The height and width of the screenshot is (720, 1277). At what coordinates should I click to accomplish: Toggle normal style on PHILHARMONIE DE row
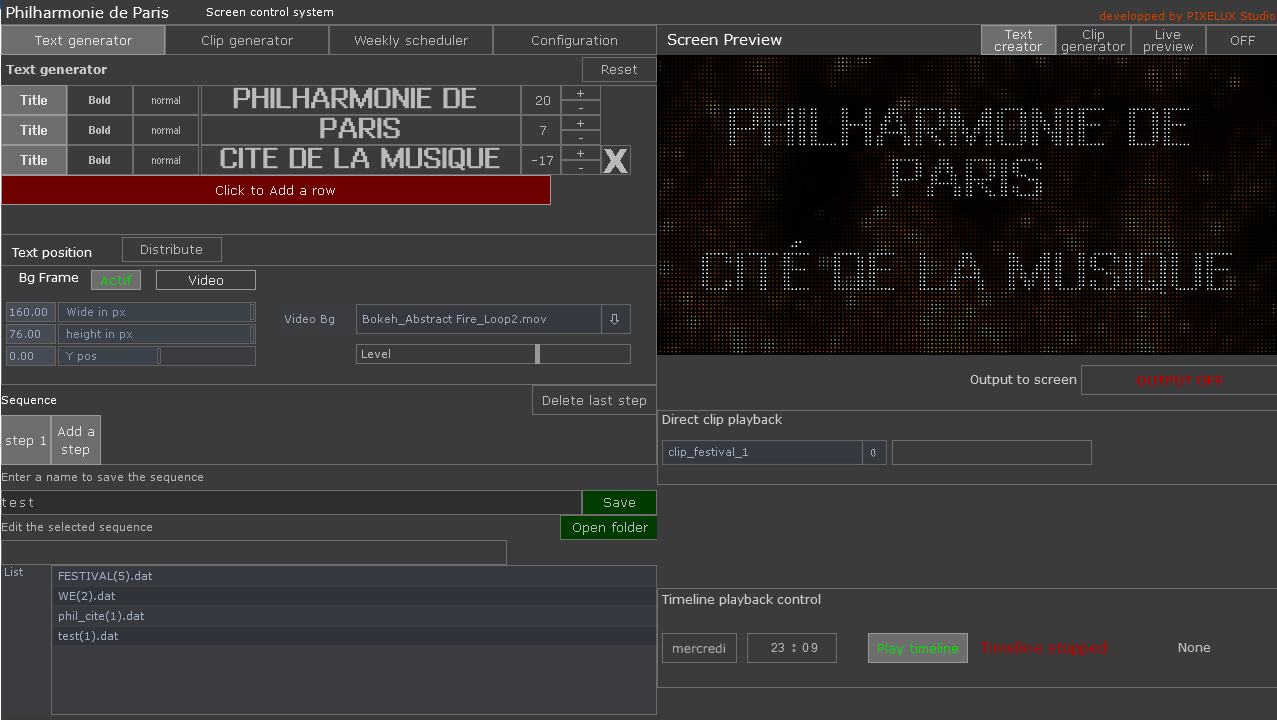click(x=166, y=100)
